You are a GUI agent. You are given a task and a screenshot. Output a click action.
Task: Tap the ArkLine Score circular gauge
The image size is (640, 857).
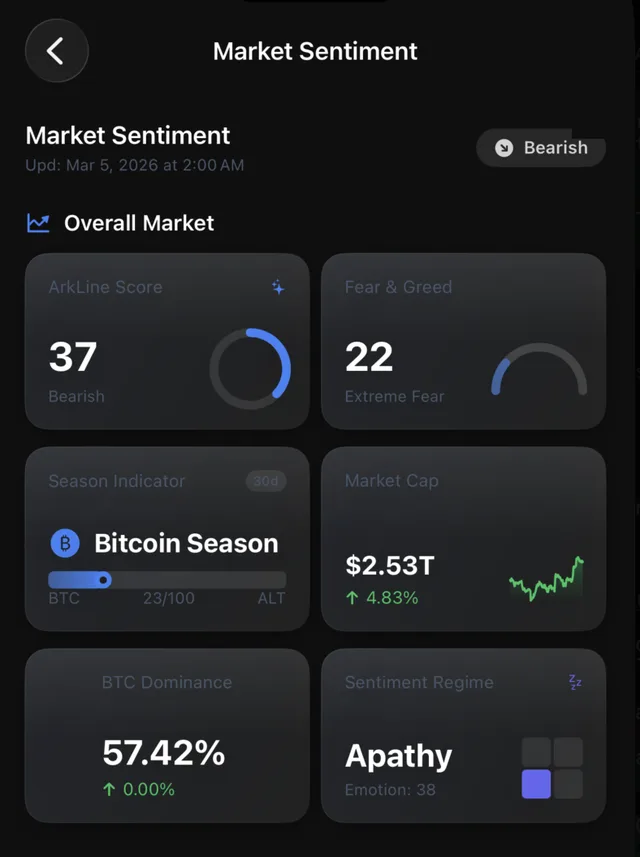tap(251, 368)
